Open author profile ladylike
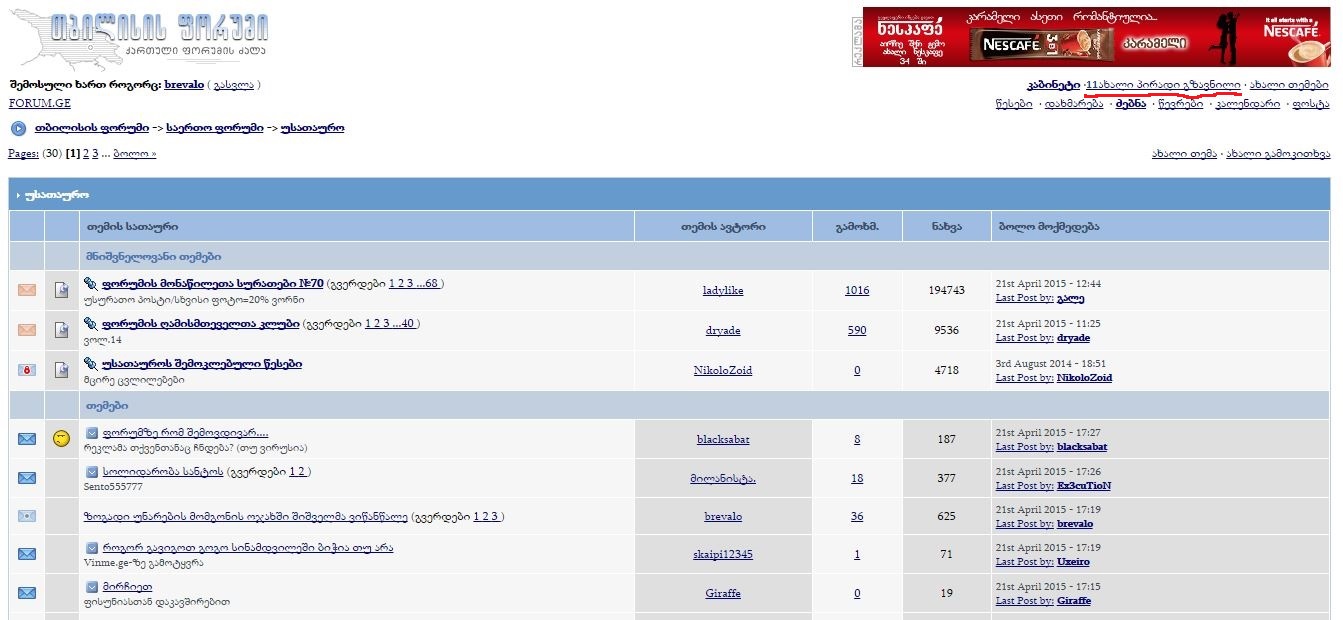This screenshot has width=1343, height=620. pos(723,290)
